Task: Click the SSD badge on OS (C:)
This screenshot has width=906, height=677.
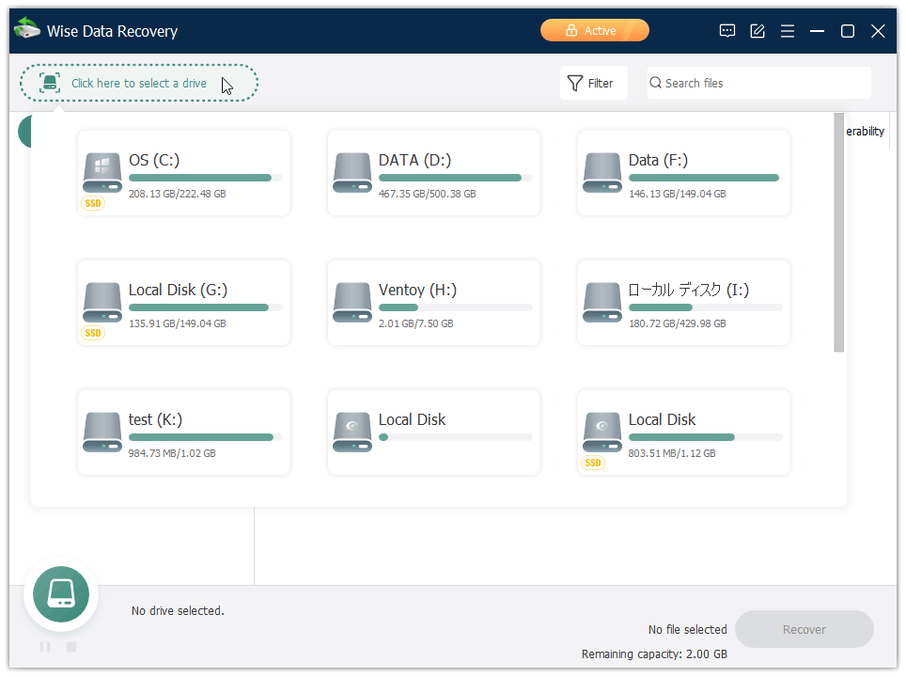Action: tap(93, 203)
